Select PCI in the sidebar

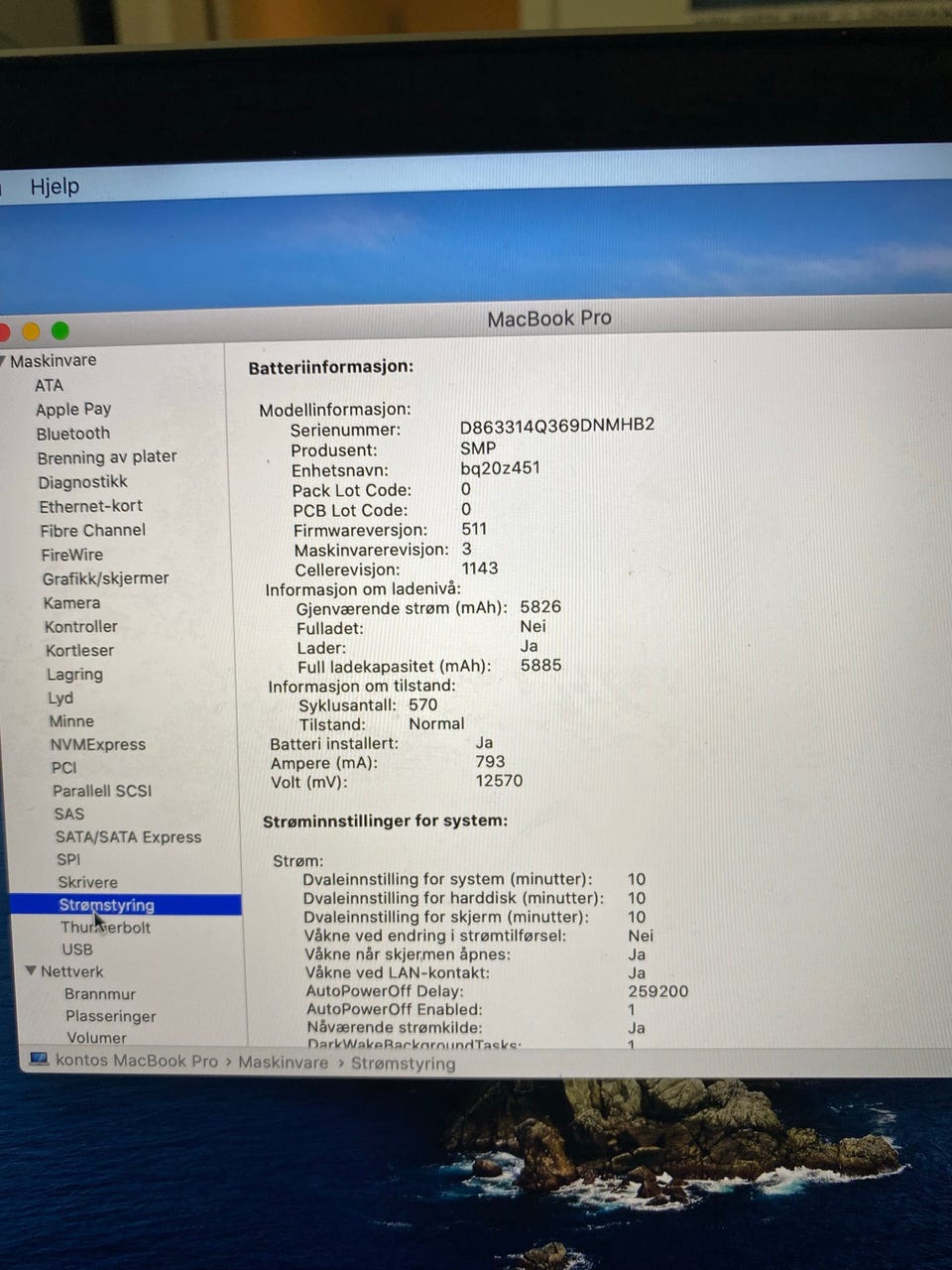click(x=63, y=768)
